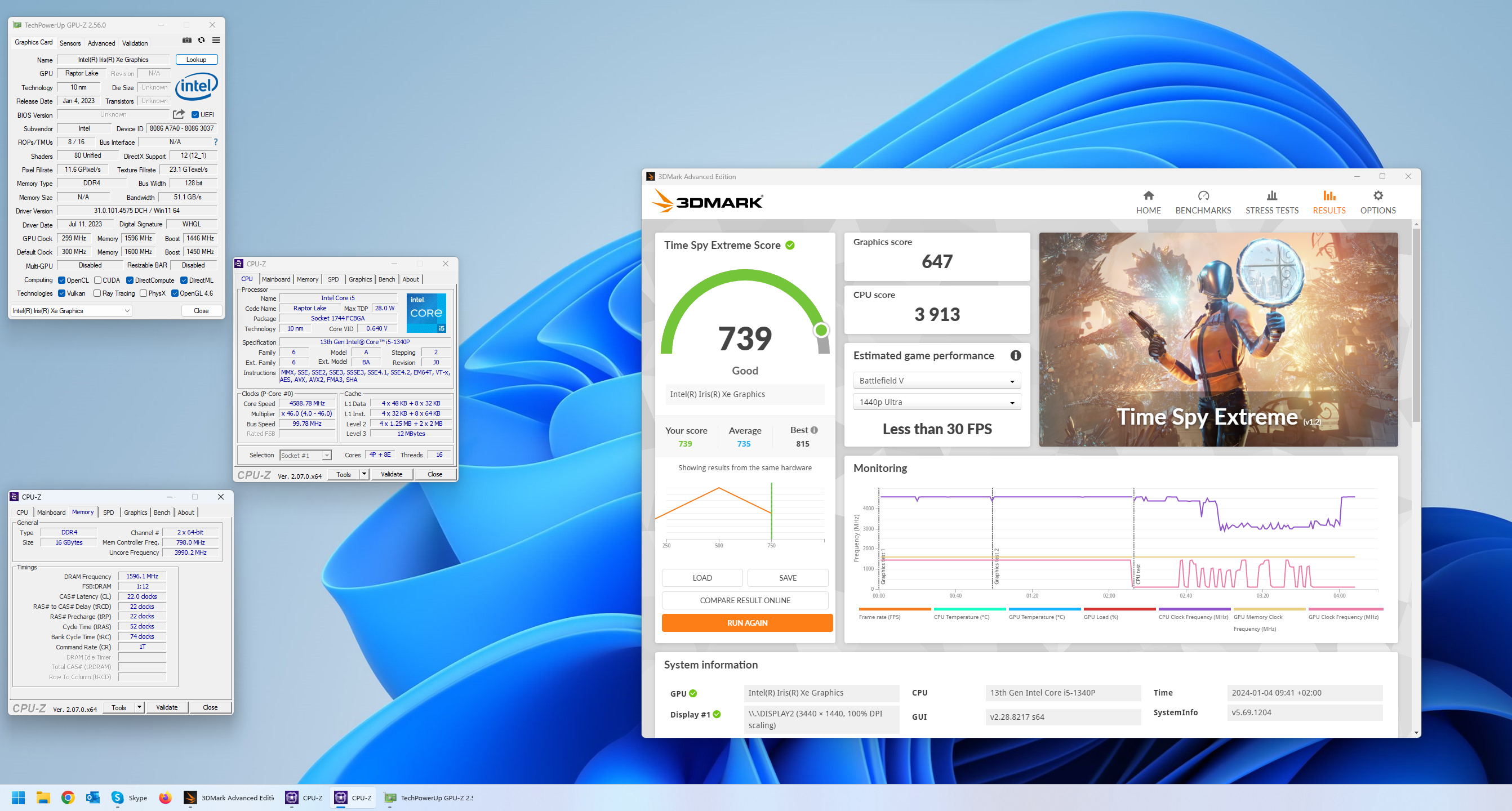Click Validate button in CPU-Z CPU window
Image resolution: width=1512 pixels, height=811 pixels.
click(392, 474)
